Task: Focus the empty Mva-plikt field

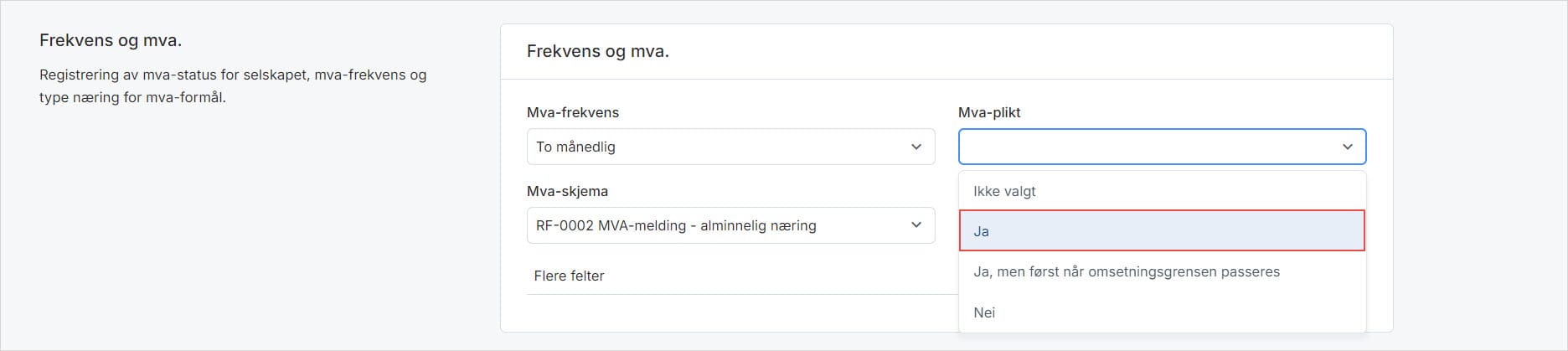Action: click(x=1146, y=147)
